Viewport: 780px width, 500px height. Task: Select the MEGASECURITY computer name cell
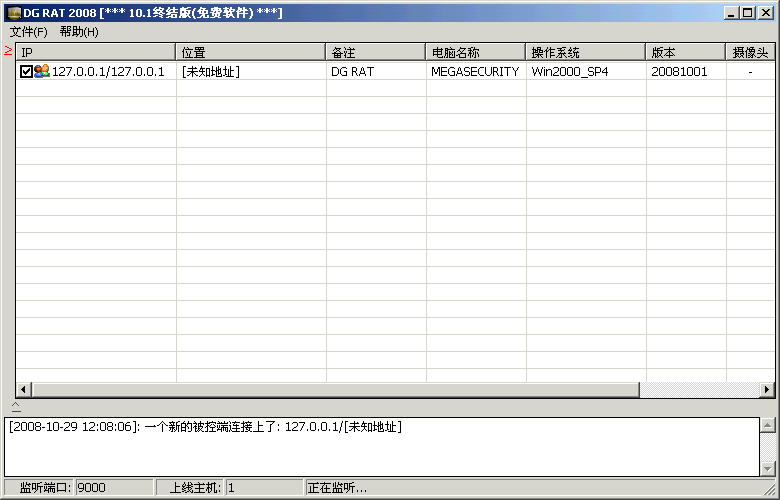pyautogui.click(x=475, y=72)
